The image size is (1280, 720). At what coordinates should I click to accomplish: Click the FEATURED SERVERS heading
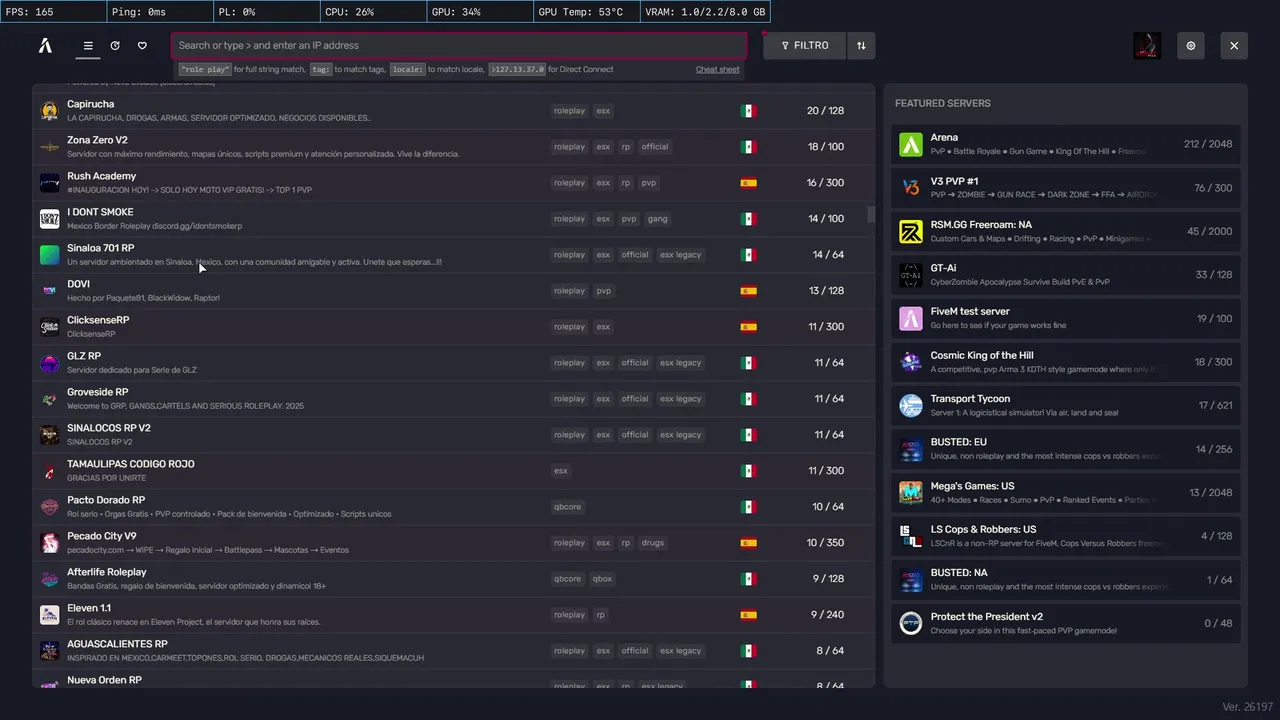coord(943,103)
